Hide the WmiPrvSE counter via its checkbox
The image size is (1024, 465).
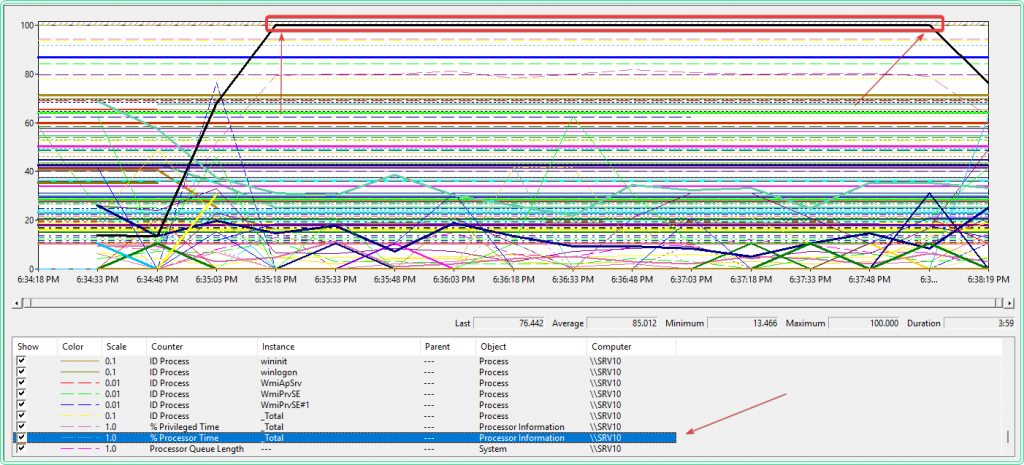coord(21,394)
